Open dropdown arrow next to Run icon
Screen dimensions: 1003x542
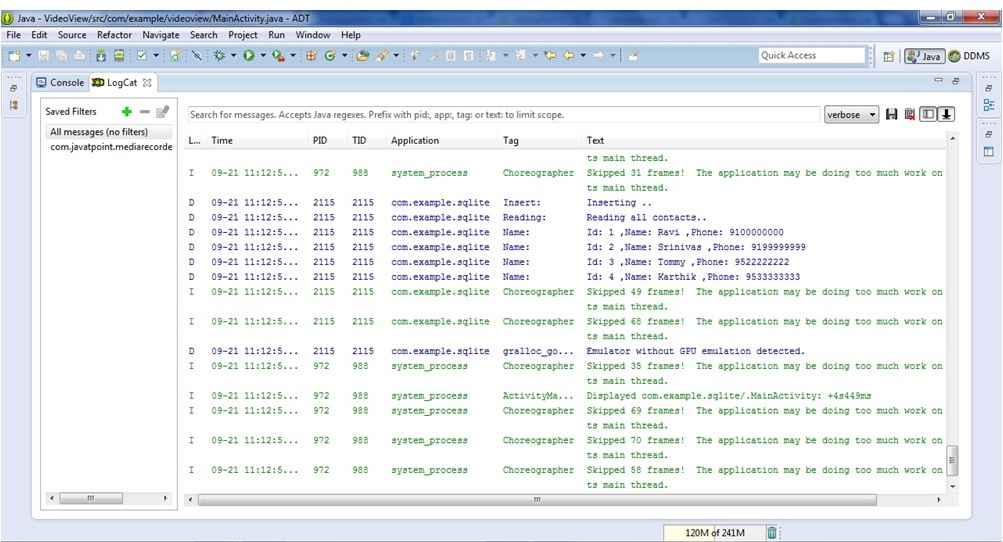click(x=262, y=56)
